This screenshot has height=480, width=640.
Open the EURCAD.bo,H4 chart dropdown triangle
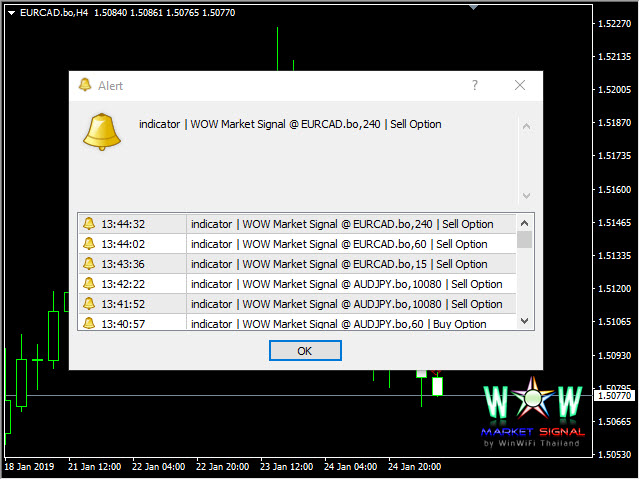pyautogui.click(x=11, y=13)
